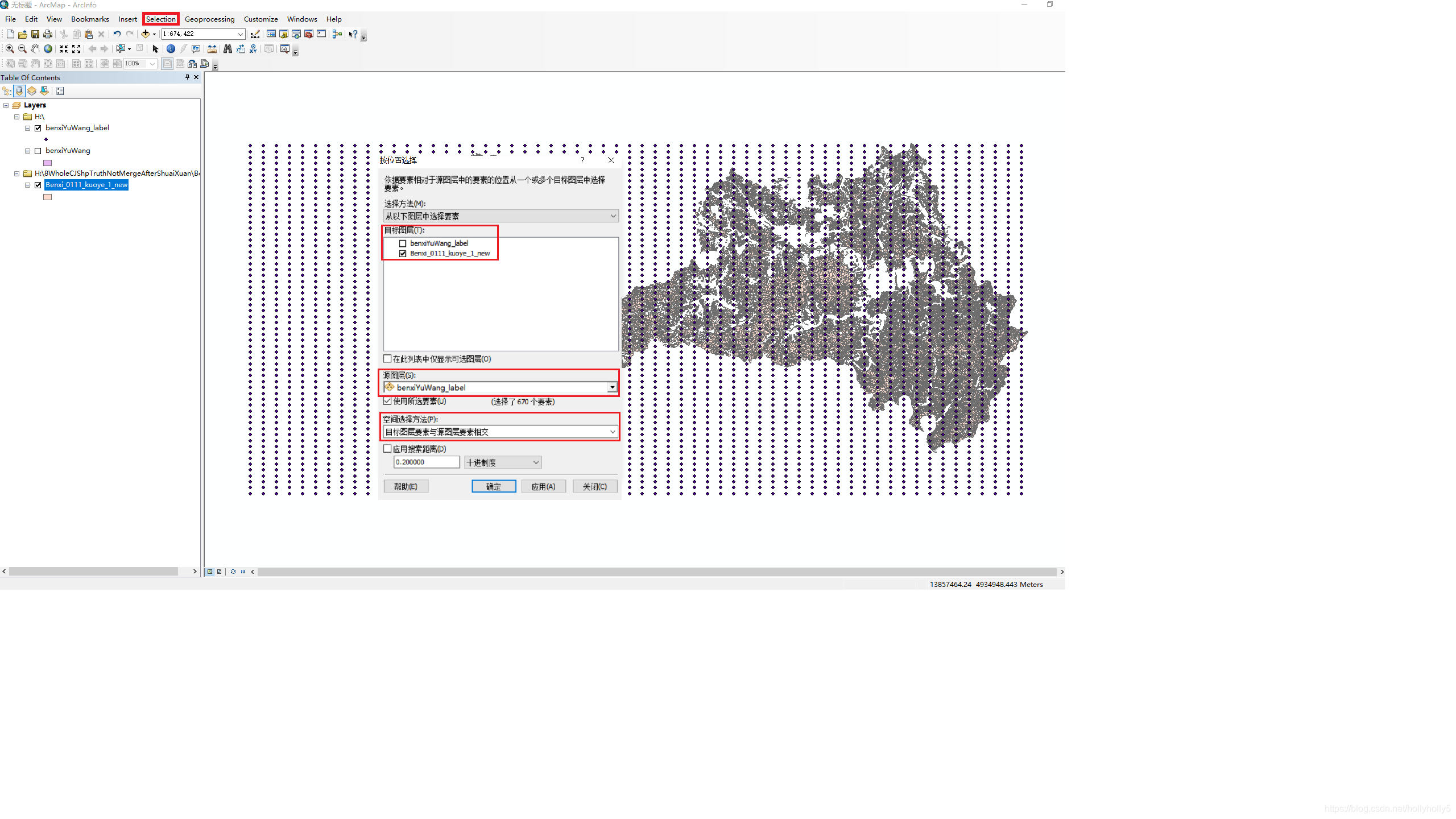Open the ArcToolbox window icon
Viewport: 1456px width, 819px height.
pos(309,34)
